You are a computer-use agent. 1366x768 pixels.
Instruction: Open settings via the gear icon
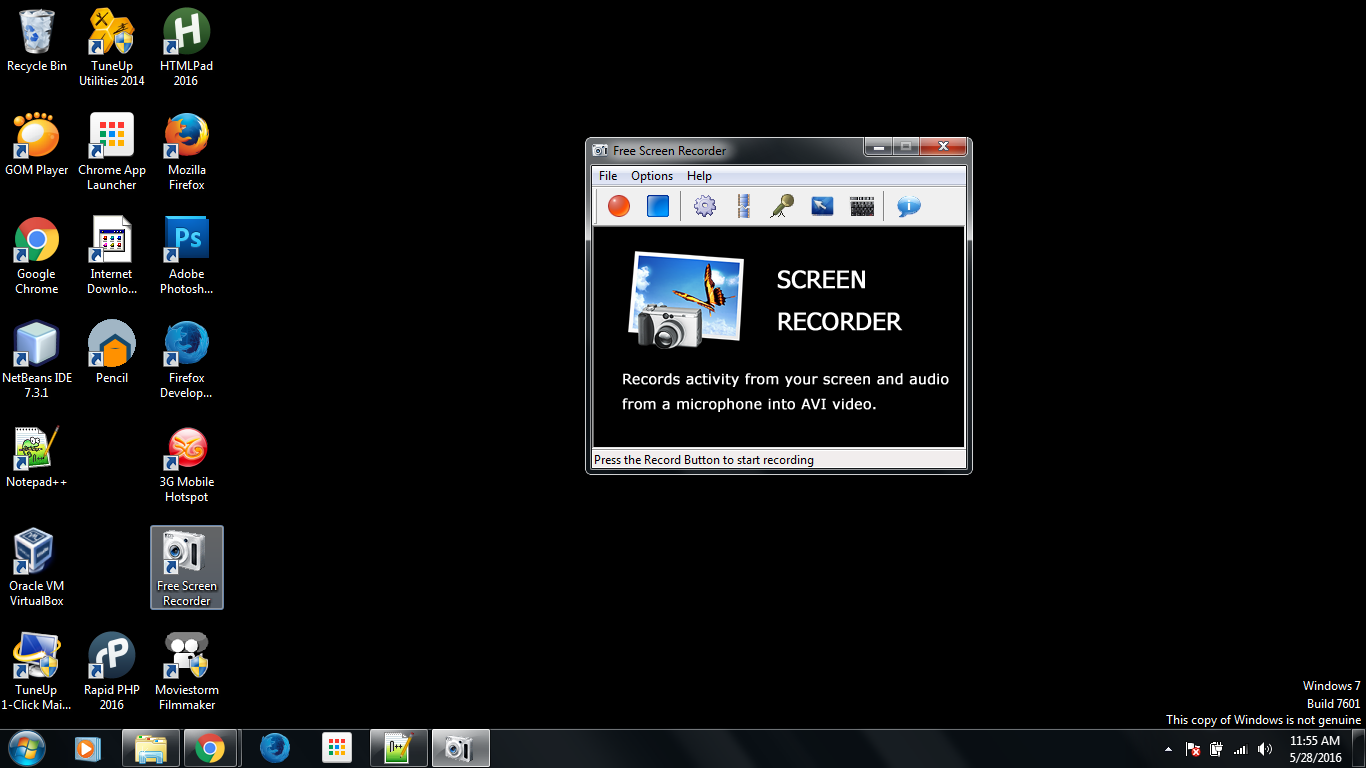point(705,206)
